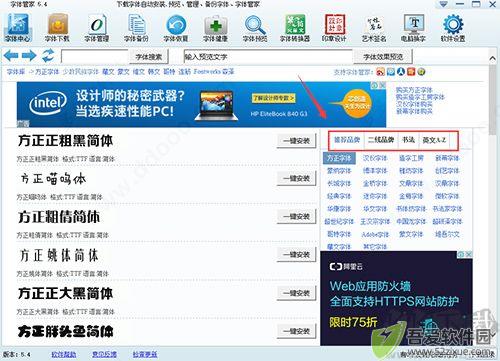
Task: Open the 字体中心 font center
Action: tap(18, 28)
